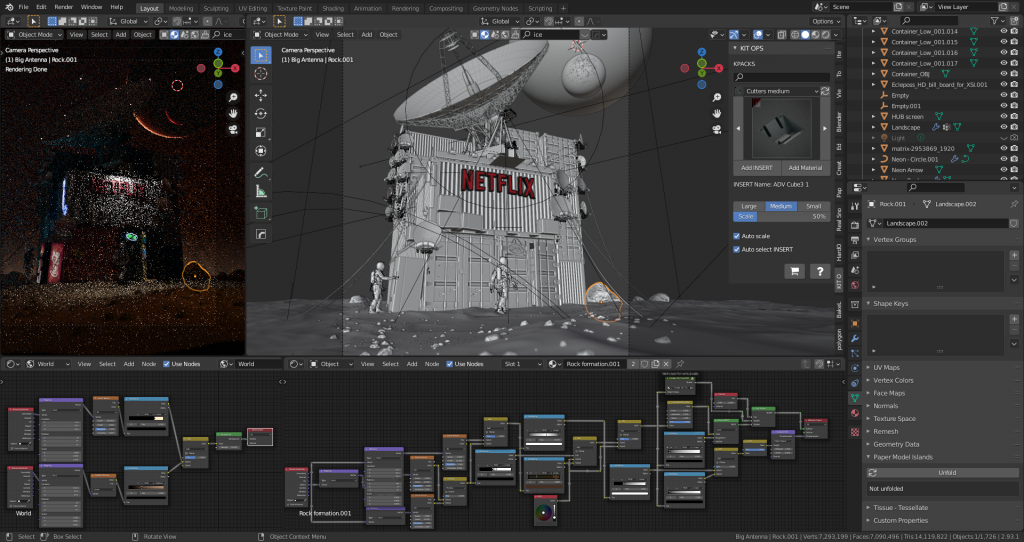Toggle camera view gizmo in center viewport
Image resolution: width=1024 pixels, height=542 pixels.
pos(717,129)
